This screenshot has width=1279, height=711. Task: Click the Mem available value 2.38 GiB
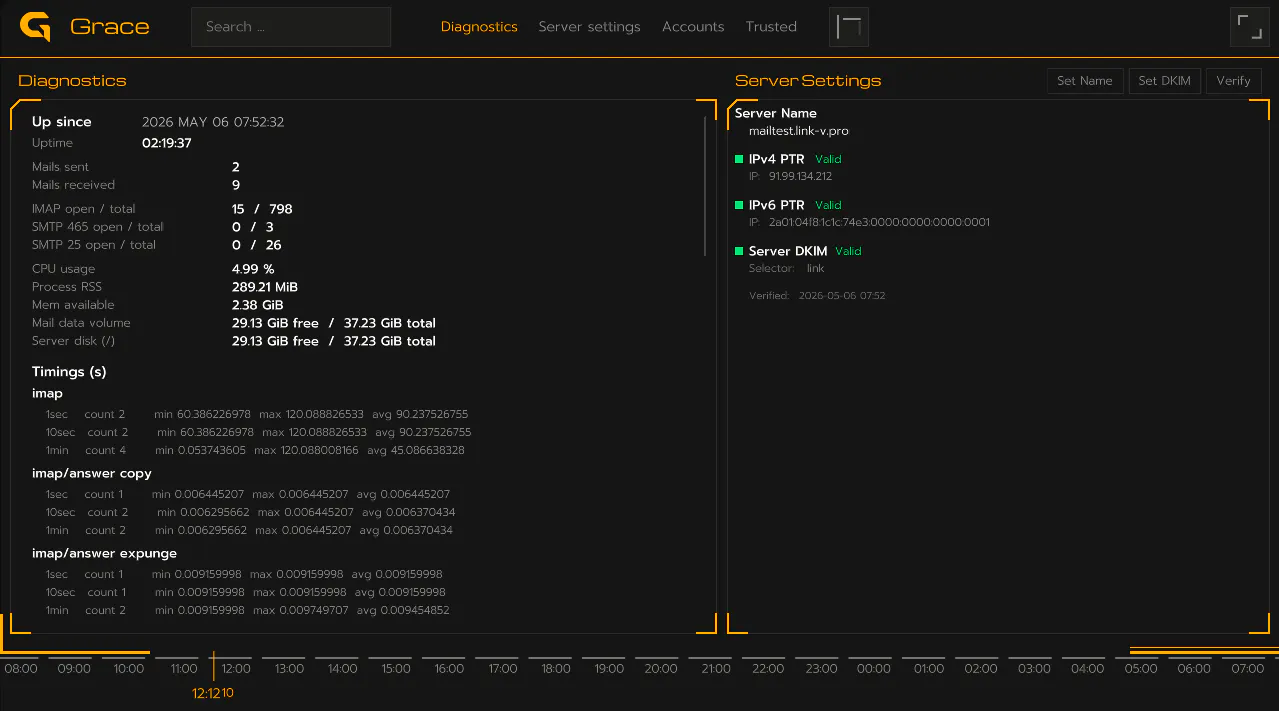tap(257, 305)
